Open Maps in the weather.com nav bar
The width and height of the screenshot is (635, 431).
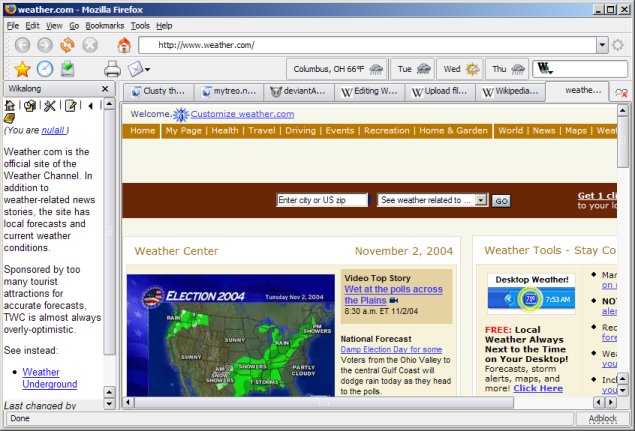click(575, 131)
